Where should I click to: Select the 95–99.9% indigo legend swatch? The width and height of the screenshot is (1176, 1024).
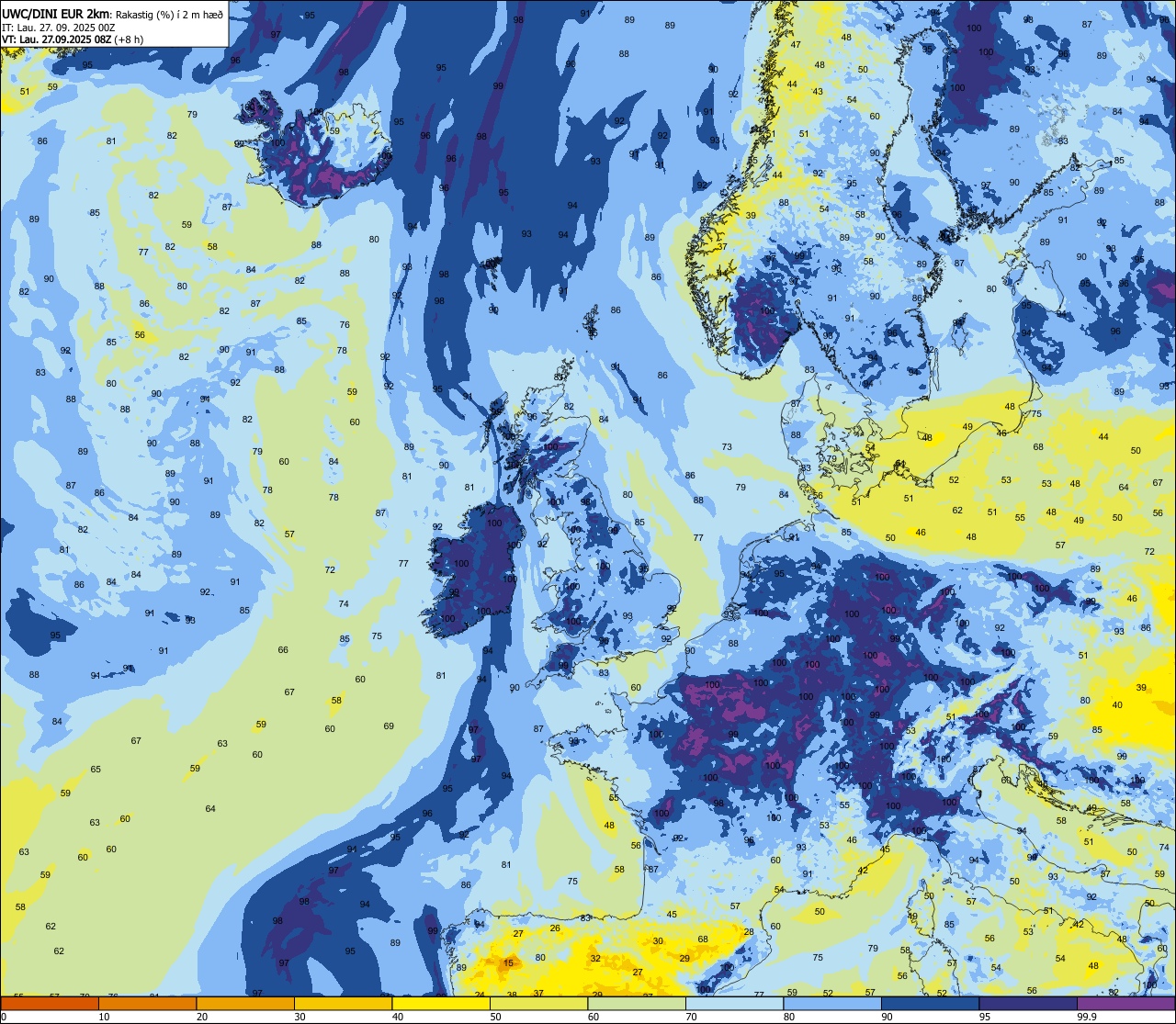coord(1028,1003)
